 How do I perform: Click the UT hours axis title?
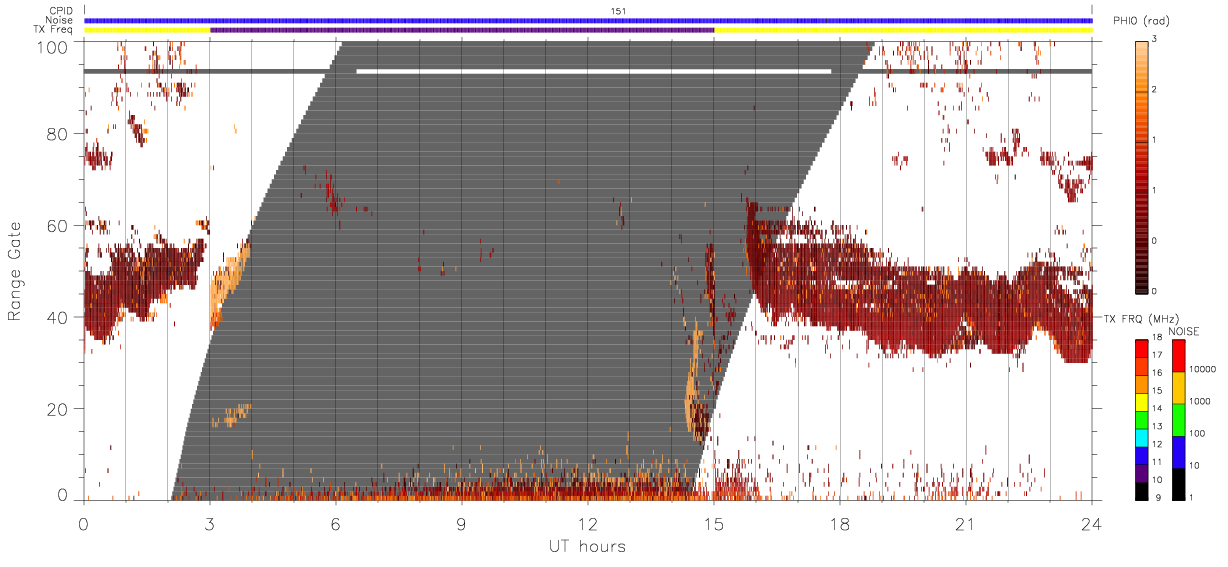point(586,547)
